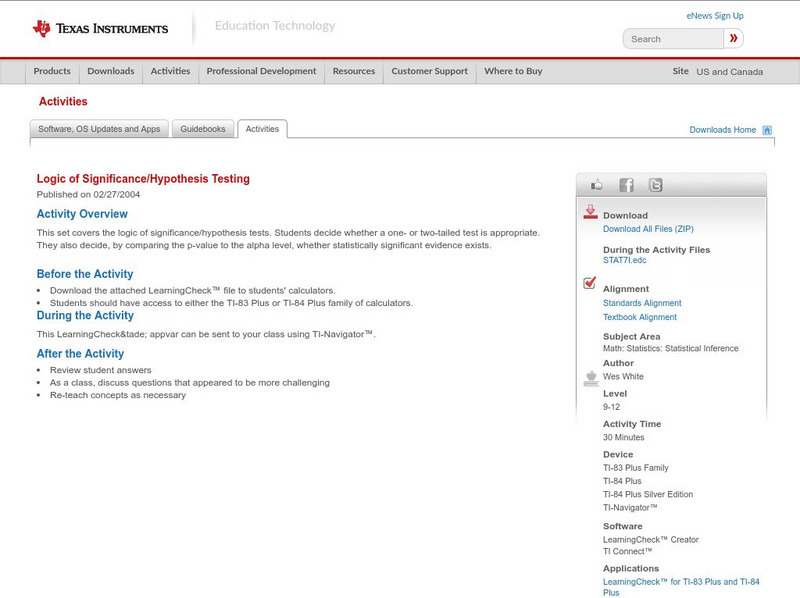Click 'LearningCheck™ Creator' software entry
800x598 pixels.
point(651,540)
